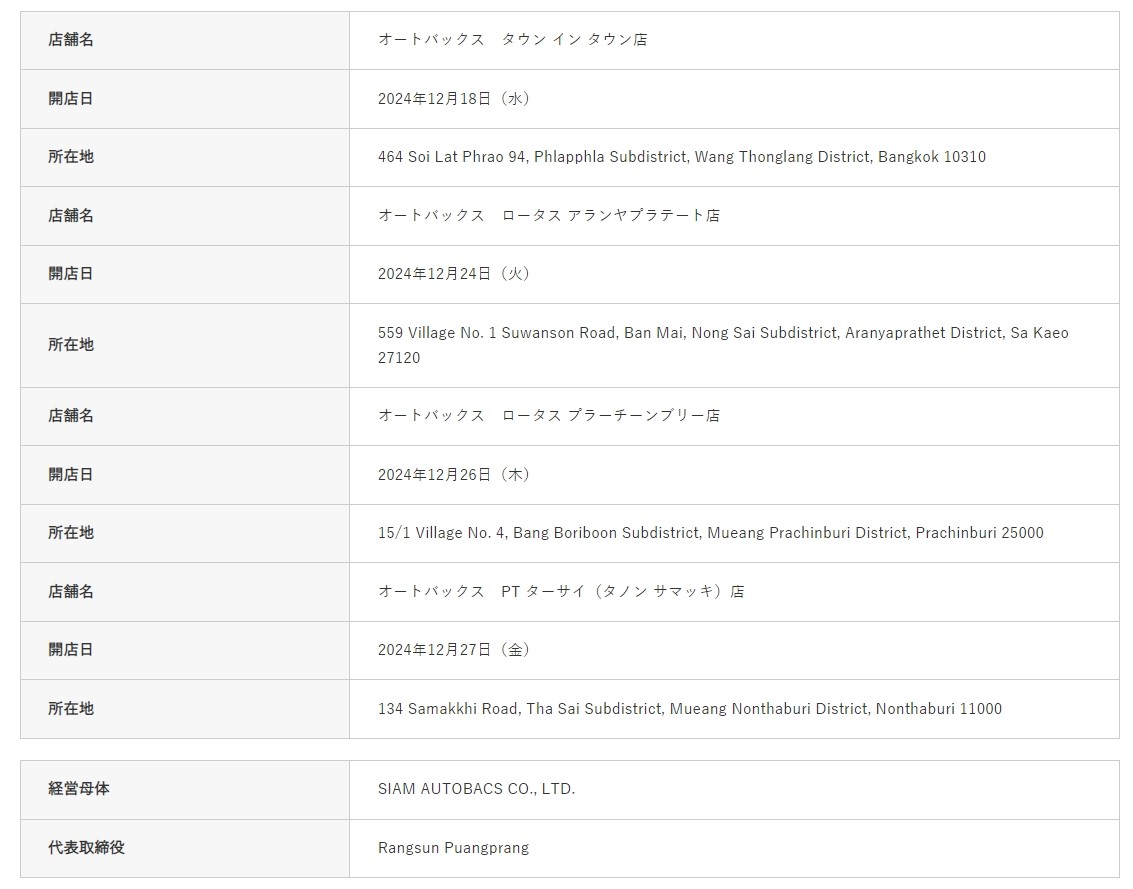This screenshot has width=1133, height=889.
Task: Click the 代表取締役 row label
Action: click(86, 848)
